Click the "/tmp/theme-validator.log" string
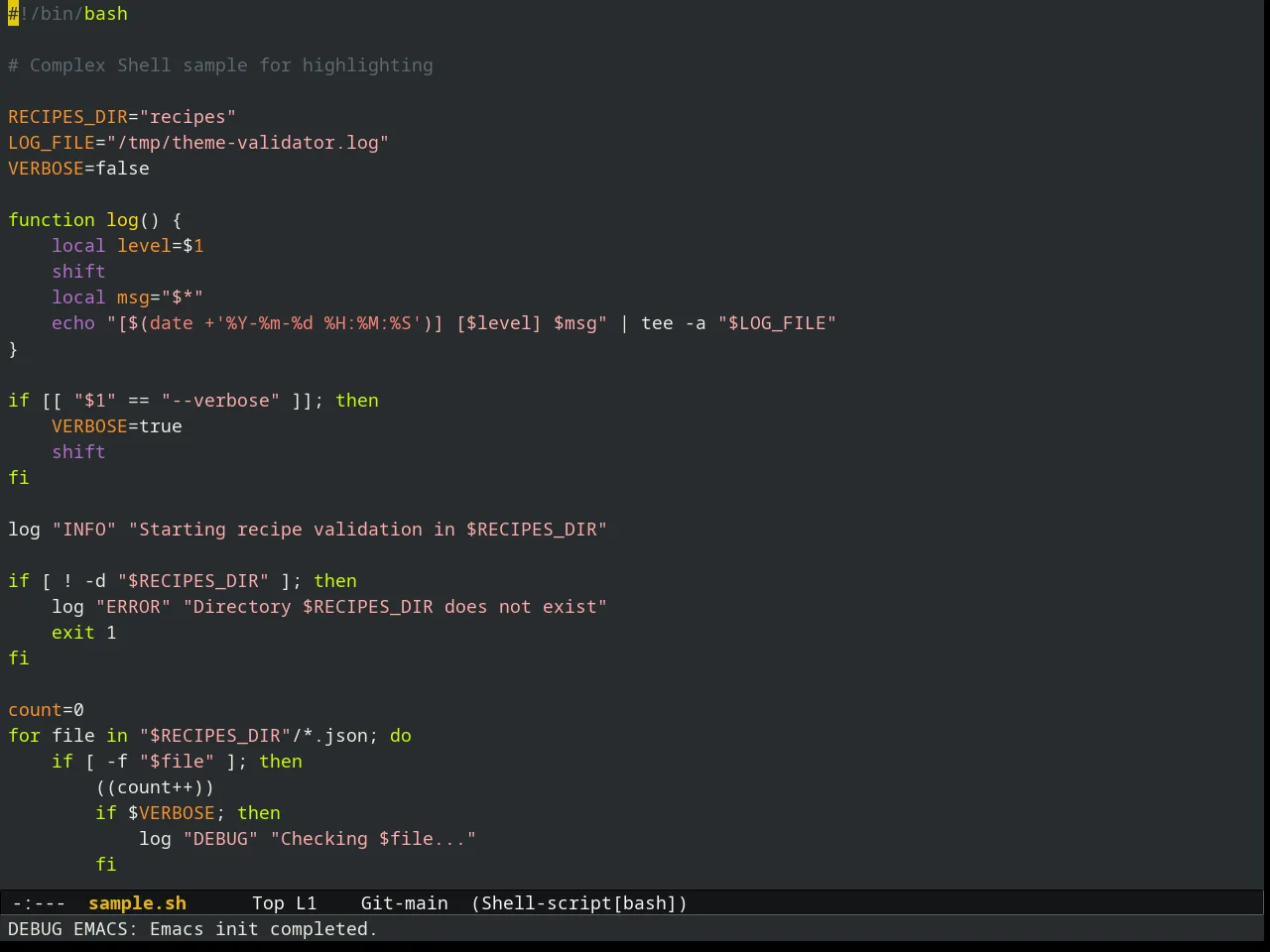Screen dimensions: 1270x952 pos(247,143)
